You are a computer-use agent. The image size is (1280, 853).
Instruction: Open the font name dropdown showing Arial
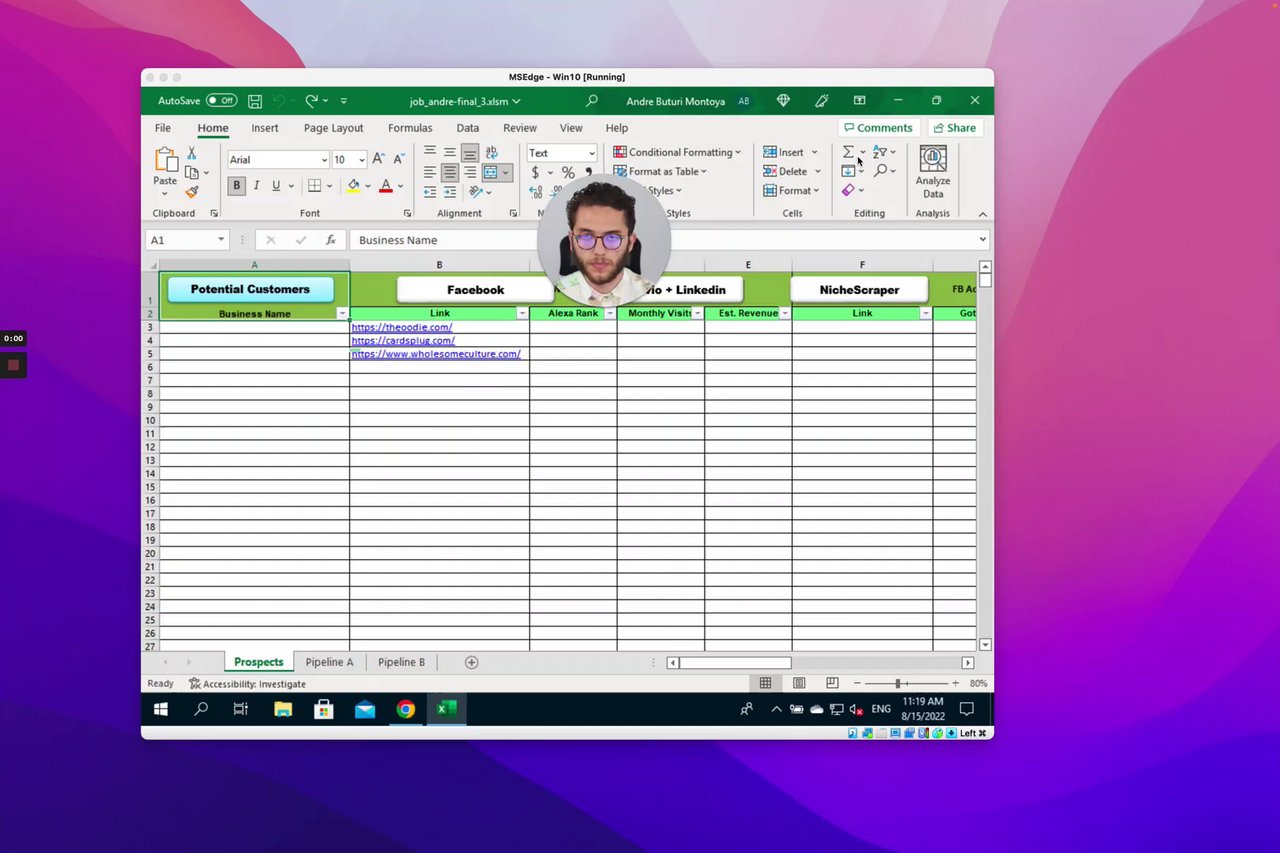(324, 160)
